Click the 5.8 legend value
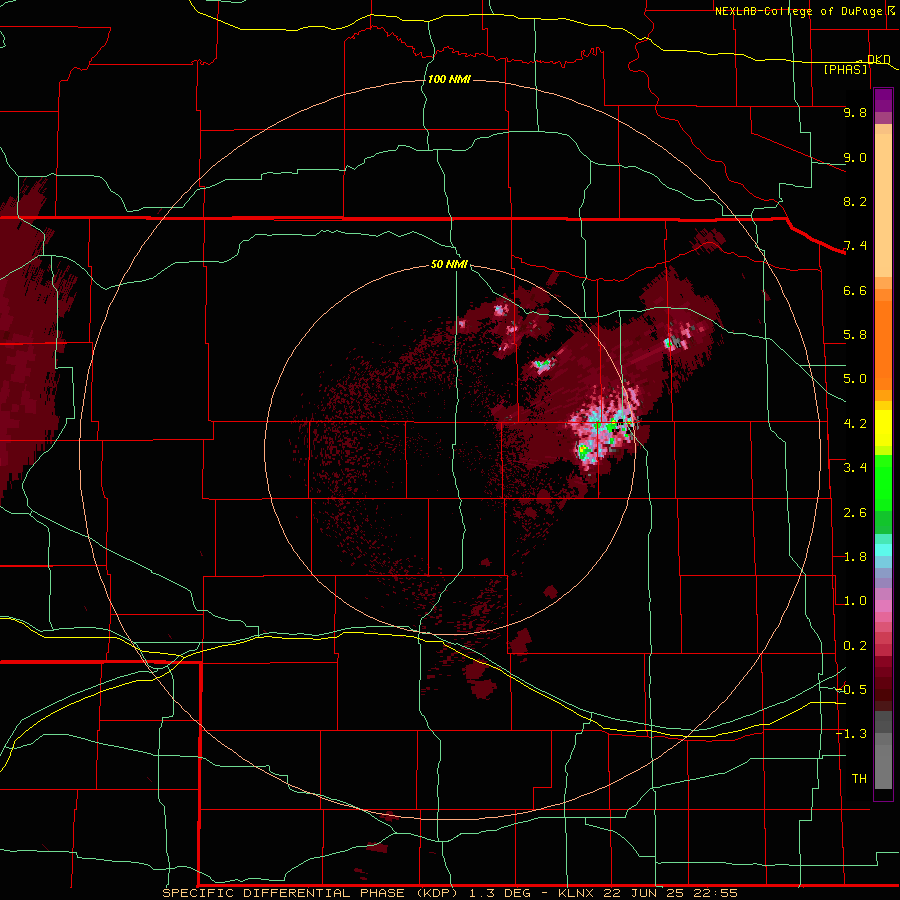 tap(855, 335)
